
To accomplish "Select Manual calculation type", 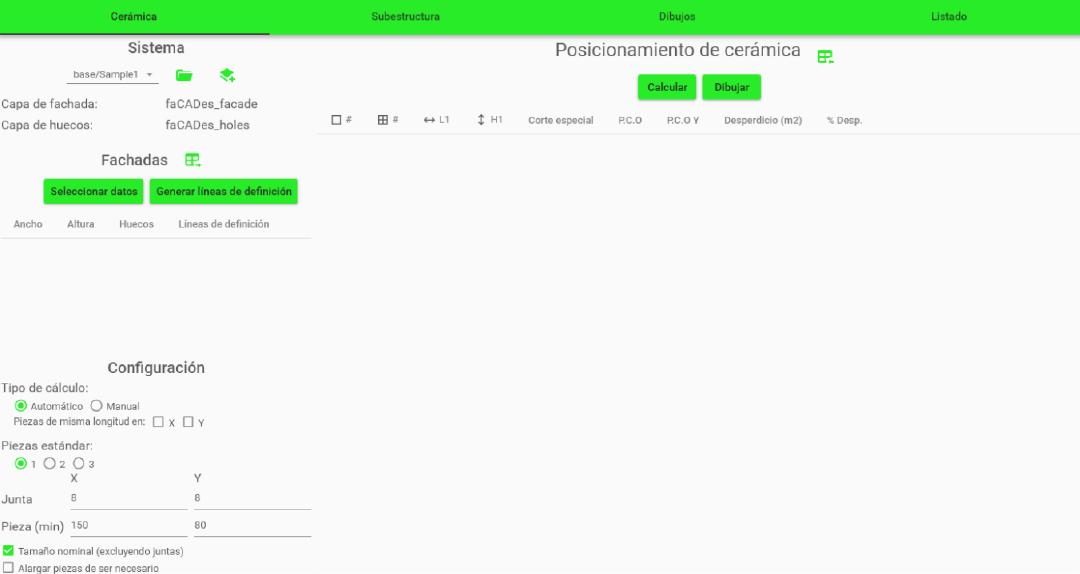I will [97, 406].
